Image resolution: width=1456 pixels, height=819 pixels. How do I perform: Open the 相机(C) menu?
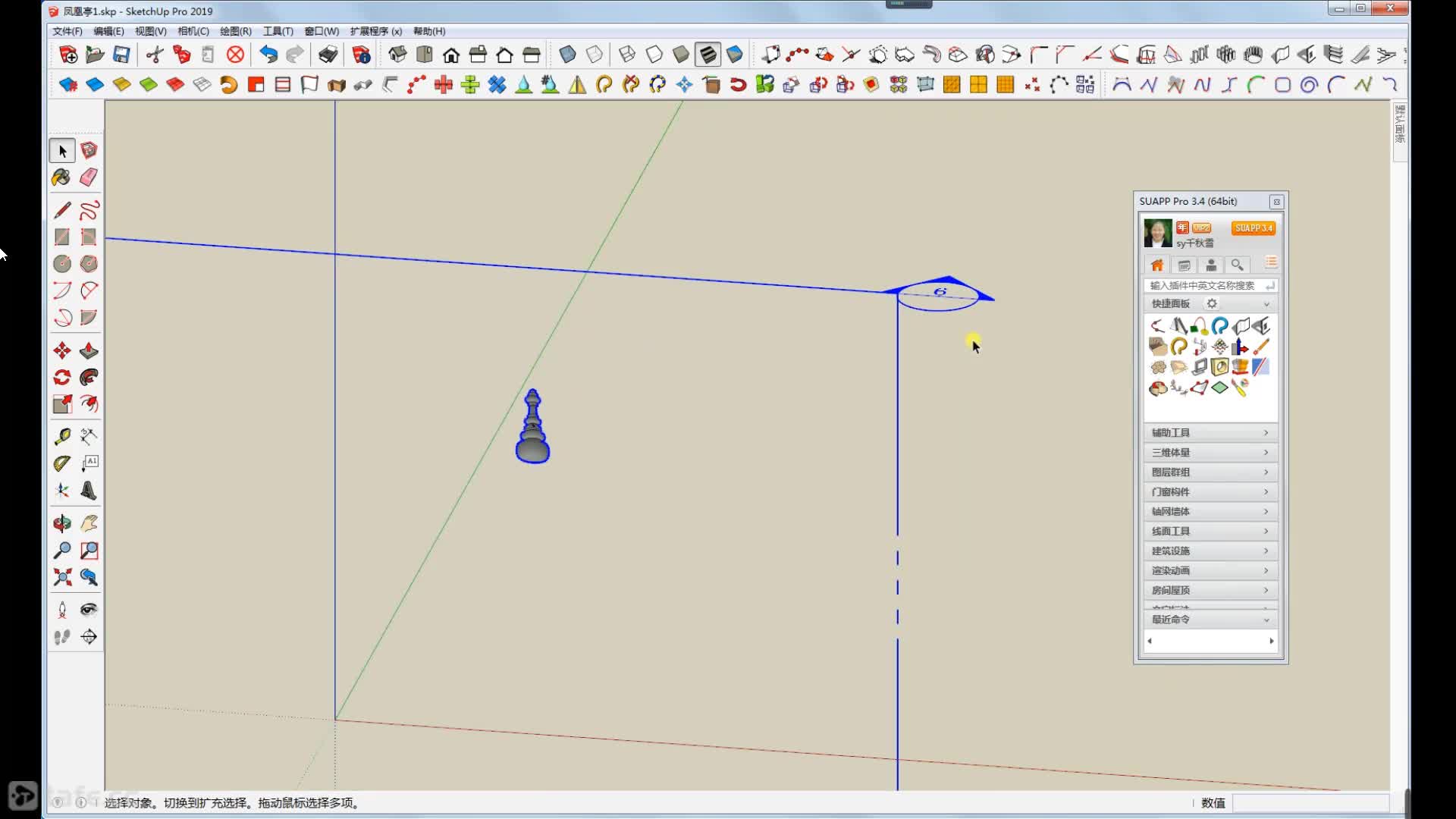point(193,31)
